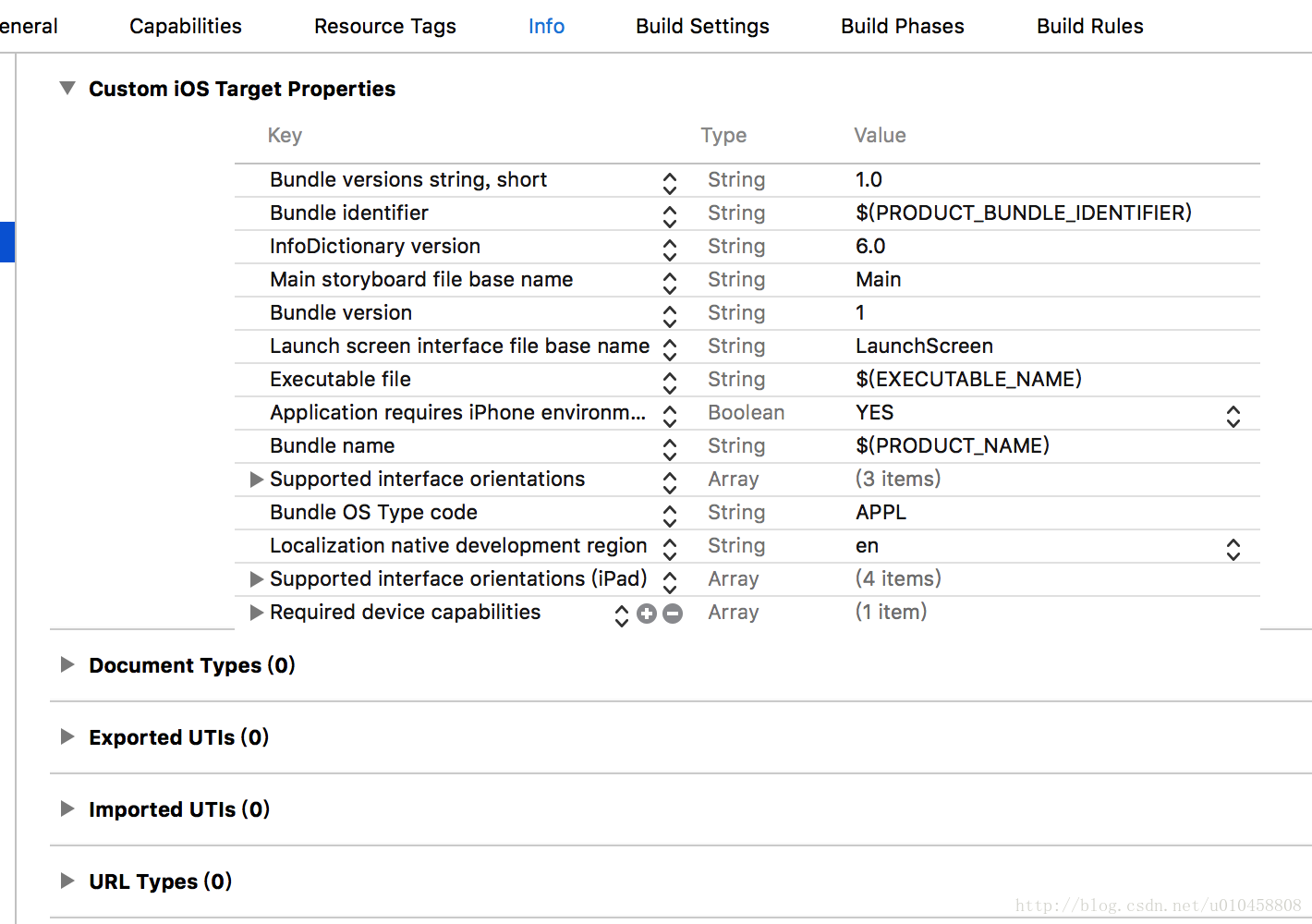Open key stepper for Bundle identifier row
Image resolution: width=1312 pixels, height=924 pixels.
tap(670, 216)
